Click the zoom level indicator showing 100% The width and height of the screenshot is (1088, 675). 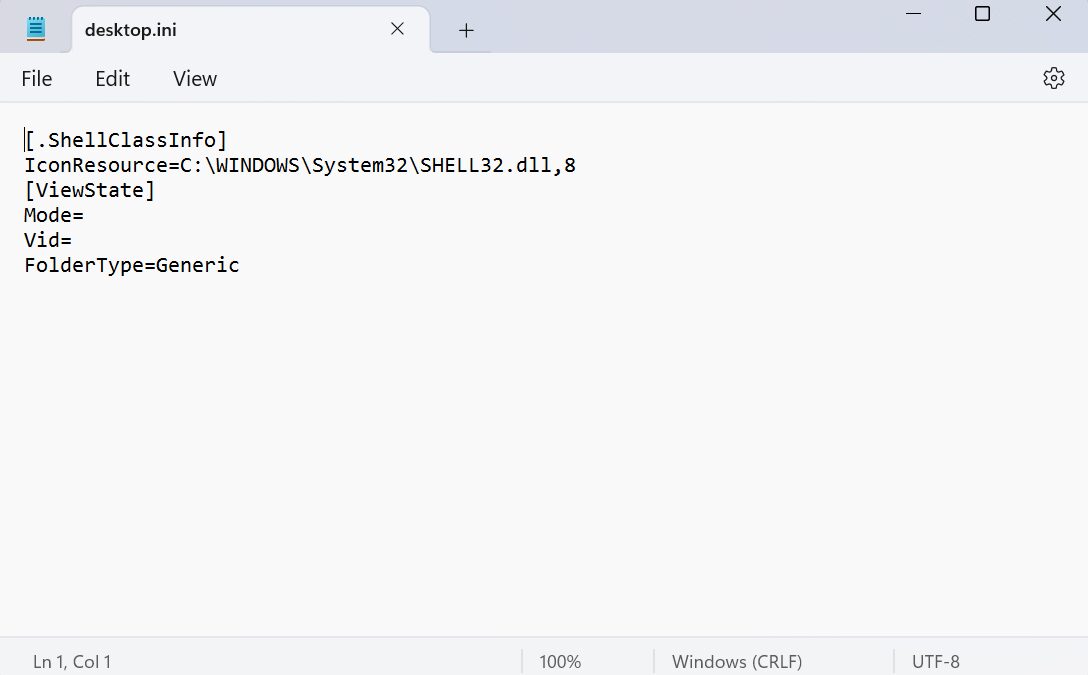coord(559,661)
